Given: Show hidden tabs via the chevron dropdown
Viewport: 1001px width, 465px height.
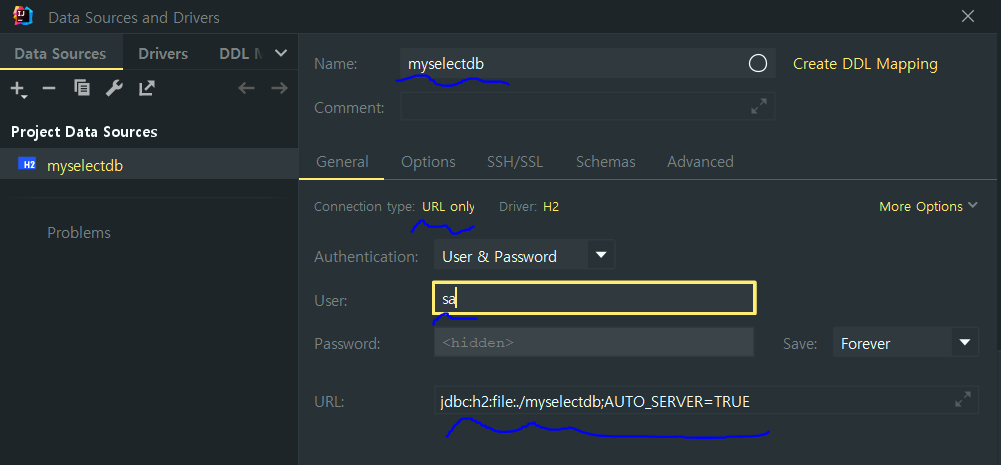Looking at the screenshot, I should (x=281, y=53).
